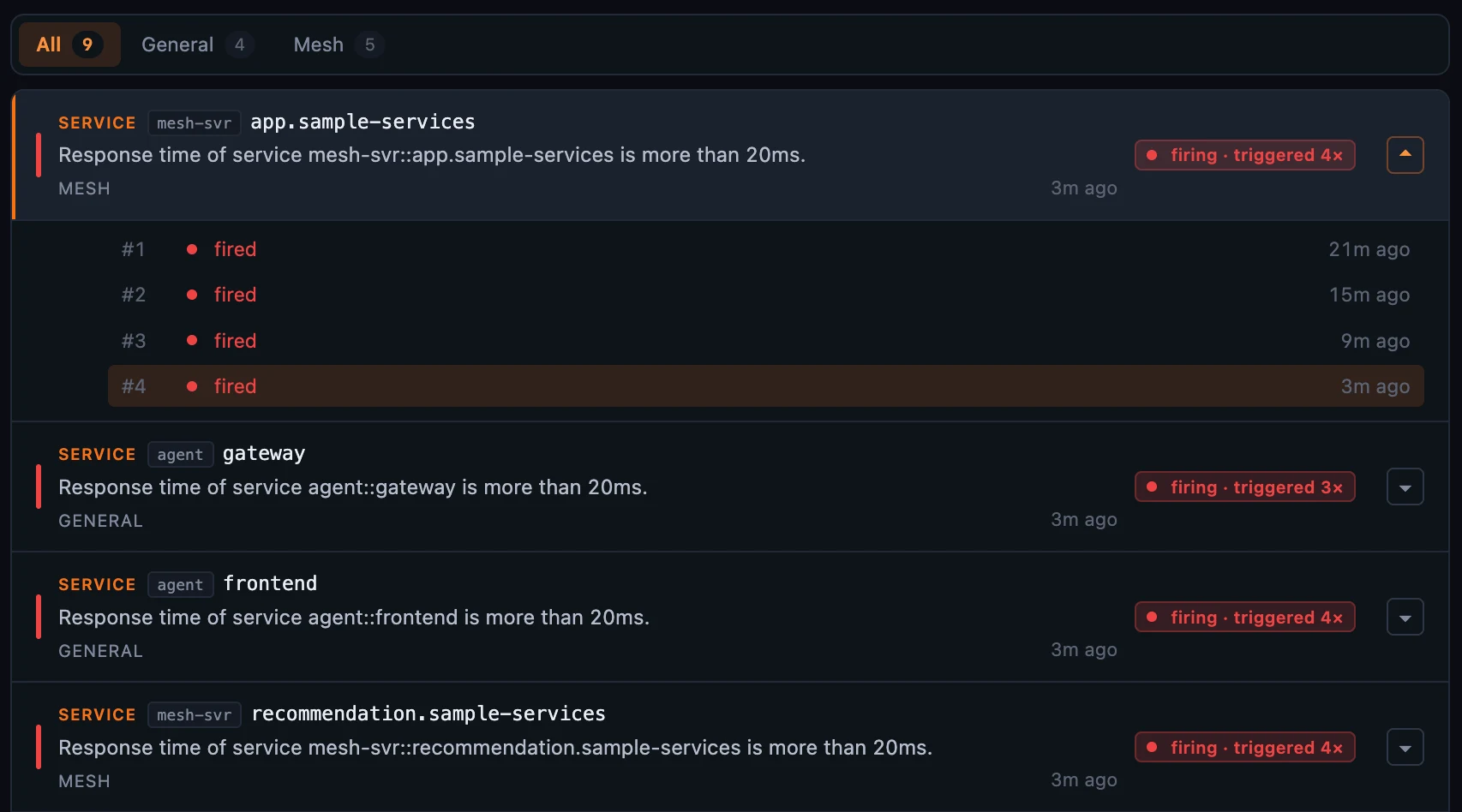Open trigger #2 fired 15m ago
1462x812 pixels.
765,295
